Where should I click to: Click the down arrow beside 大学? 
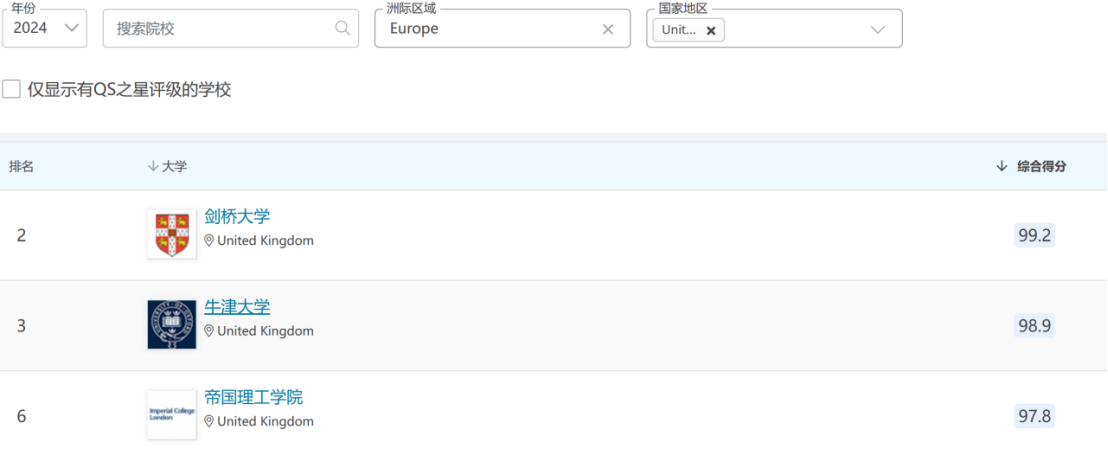click(x=152, y=167)
